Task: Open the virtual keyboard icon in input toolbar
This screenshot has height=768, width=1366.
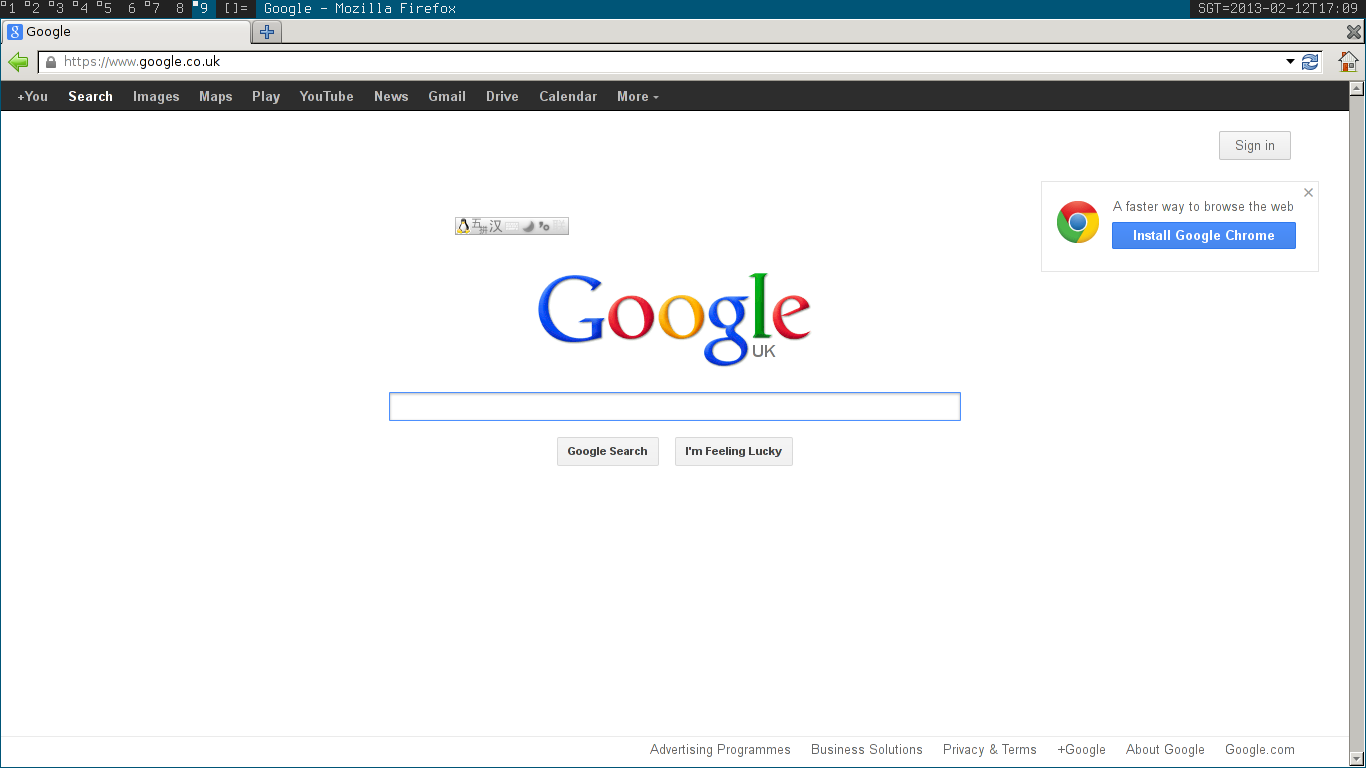Action: [512, 227]
